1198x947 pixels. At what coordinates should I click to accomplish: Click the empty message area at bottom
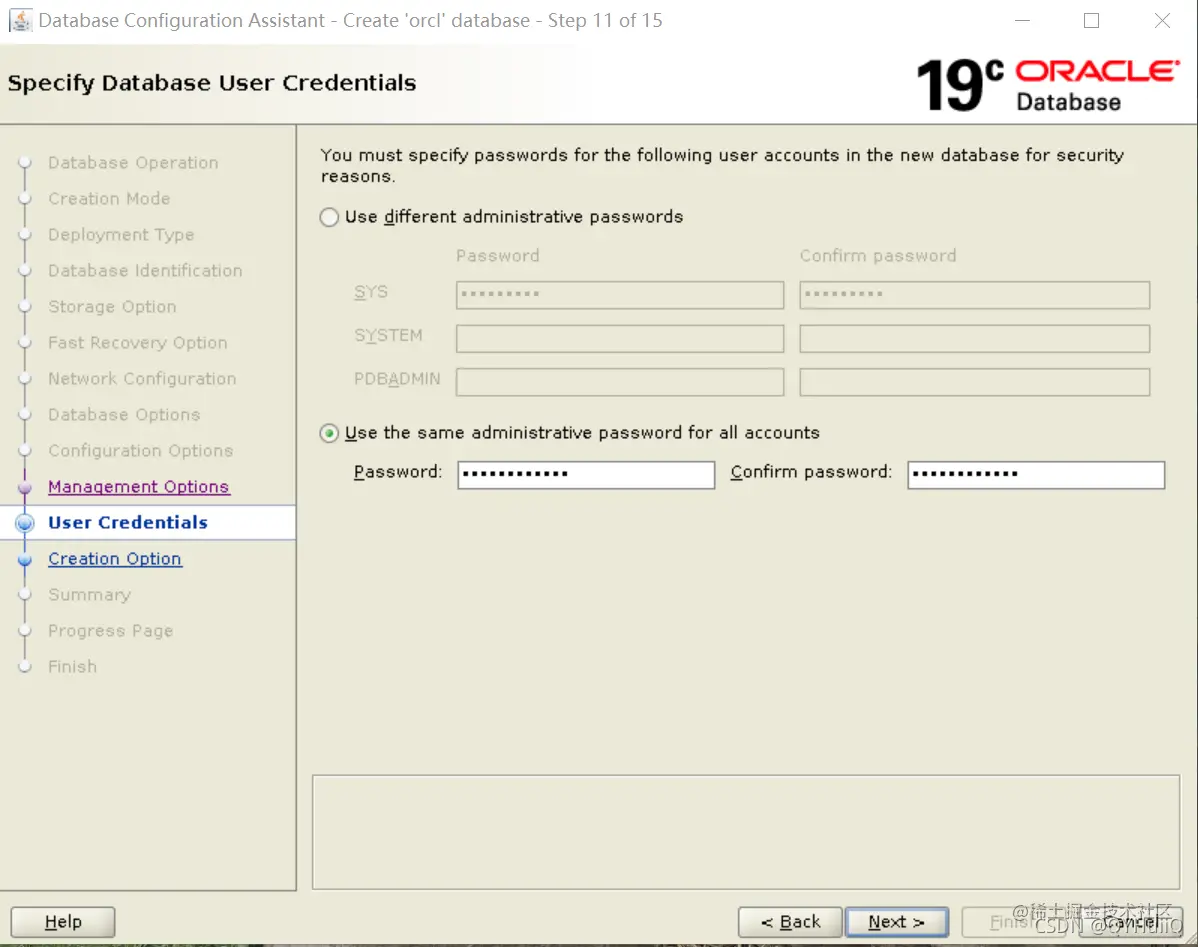pos(746,832)
